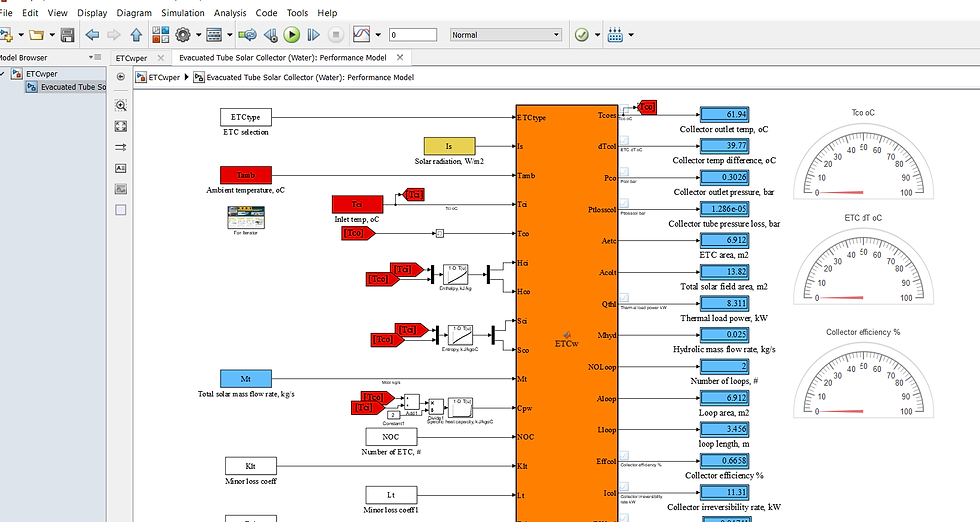
Task: Open the Code menu
Action: click(x=266, y=13)
